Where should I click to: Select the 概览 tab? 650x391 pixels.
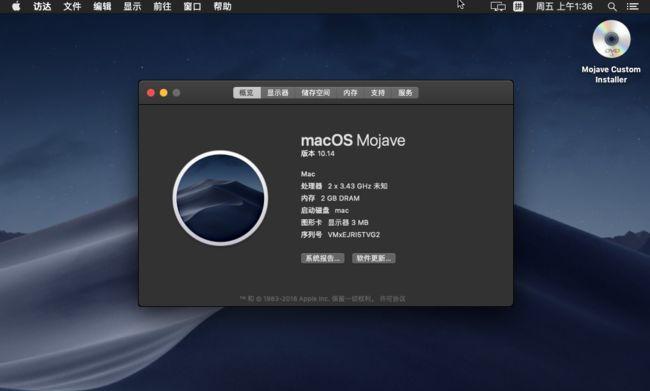click(247, 92)
